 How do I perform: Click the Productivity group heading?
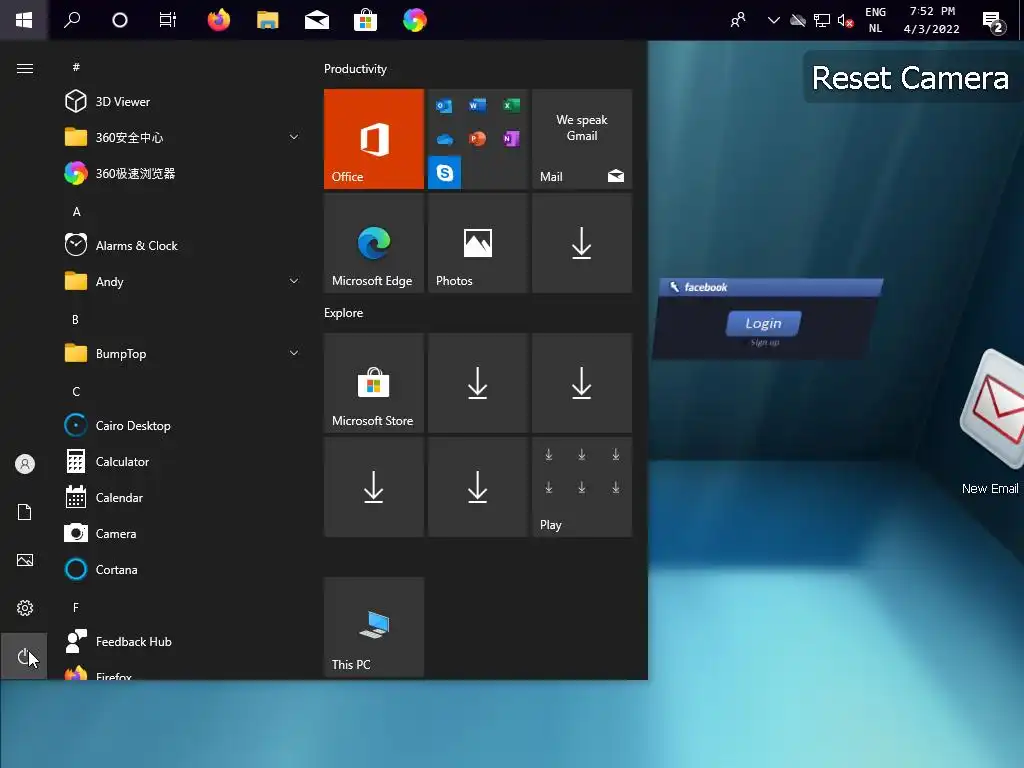tap(355, 69)
